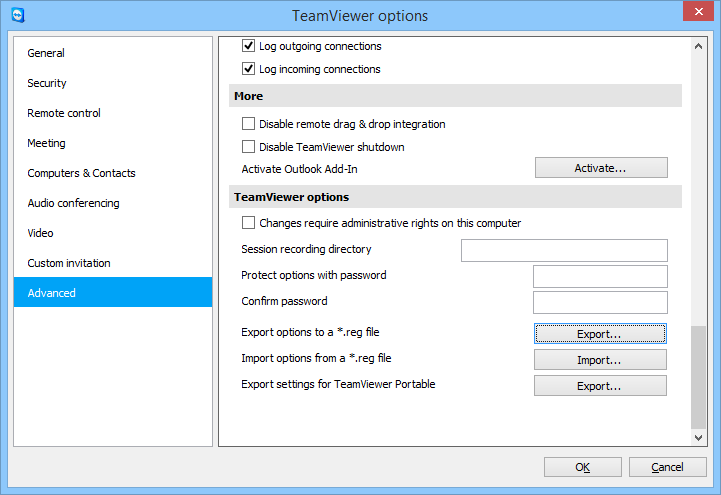Select the Video category
The height and width of the screenshot is (495, 721).
click(113, 233)
